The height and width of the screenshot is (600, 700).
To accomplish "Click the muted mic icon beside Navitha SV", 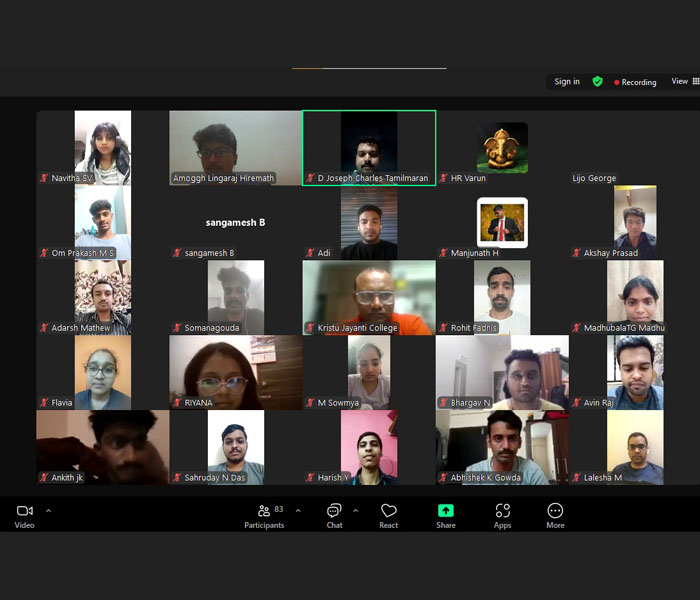I will tap(44, 178).
